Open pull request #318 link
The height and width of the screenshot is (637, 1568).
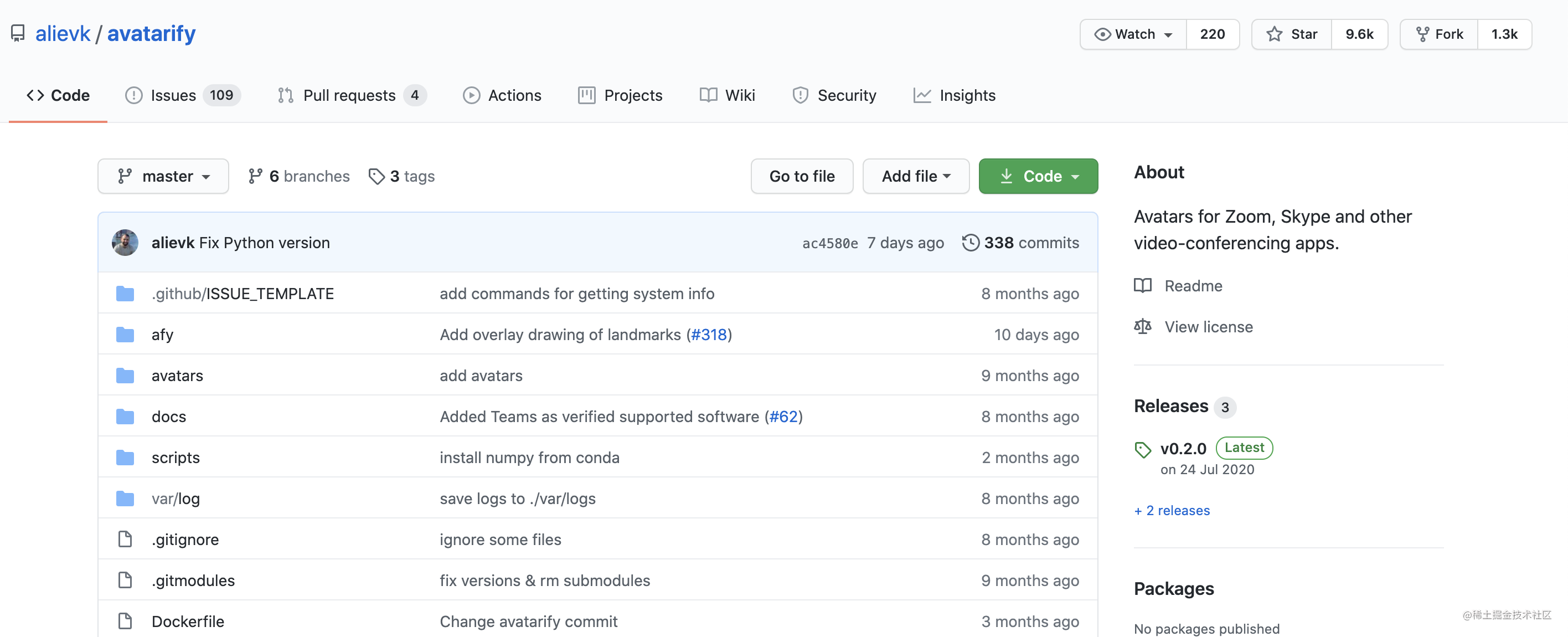click(709, 335)
